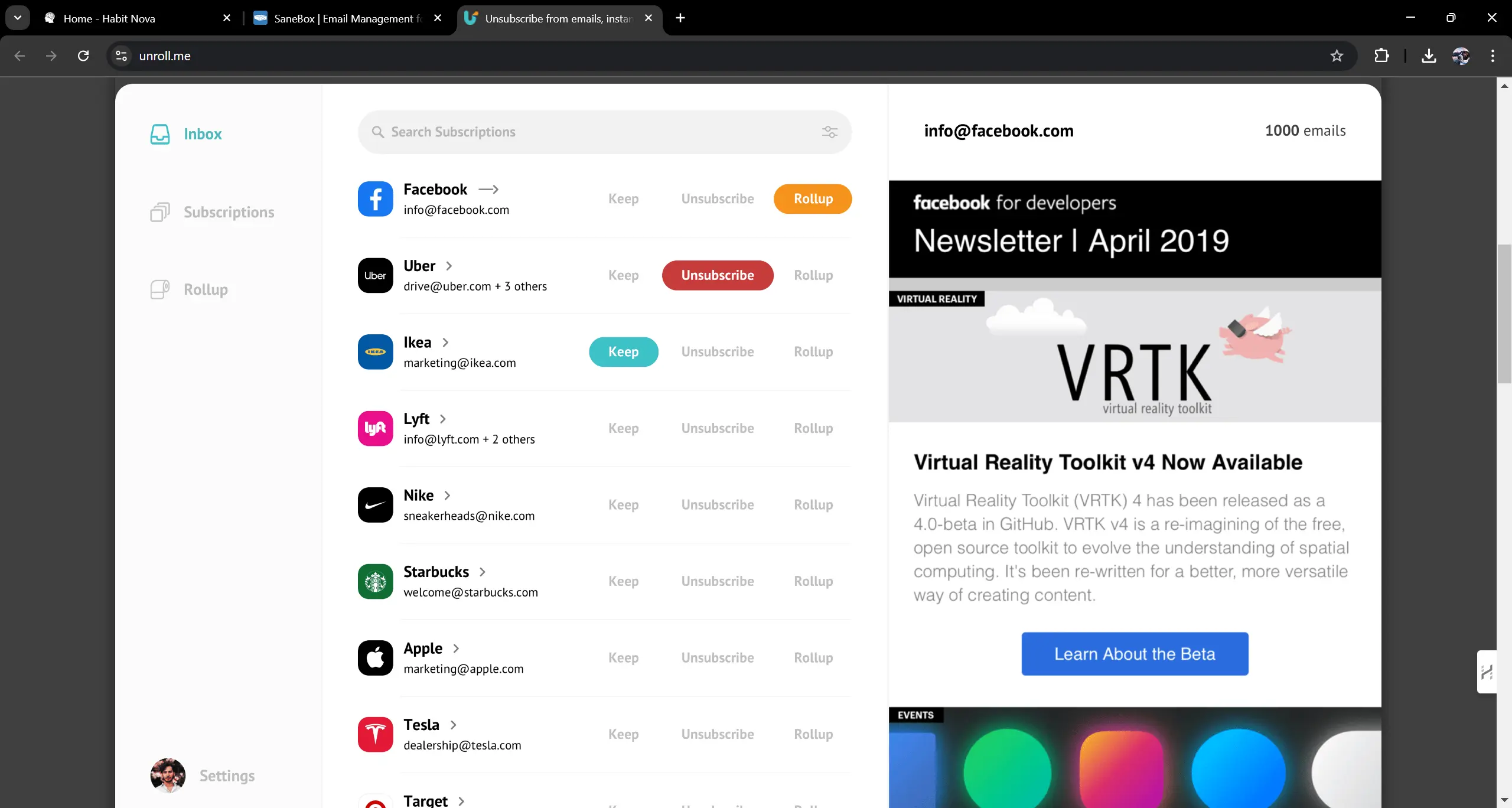Keep Nike emails
The image size is (1512, 808).
pyautogui.click(x=623, y=505)
